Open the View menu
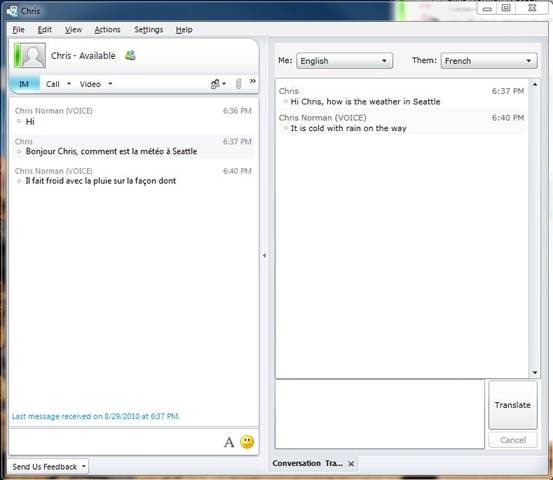Screen dimensions: 553x480 coord(73,30)
